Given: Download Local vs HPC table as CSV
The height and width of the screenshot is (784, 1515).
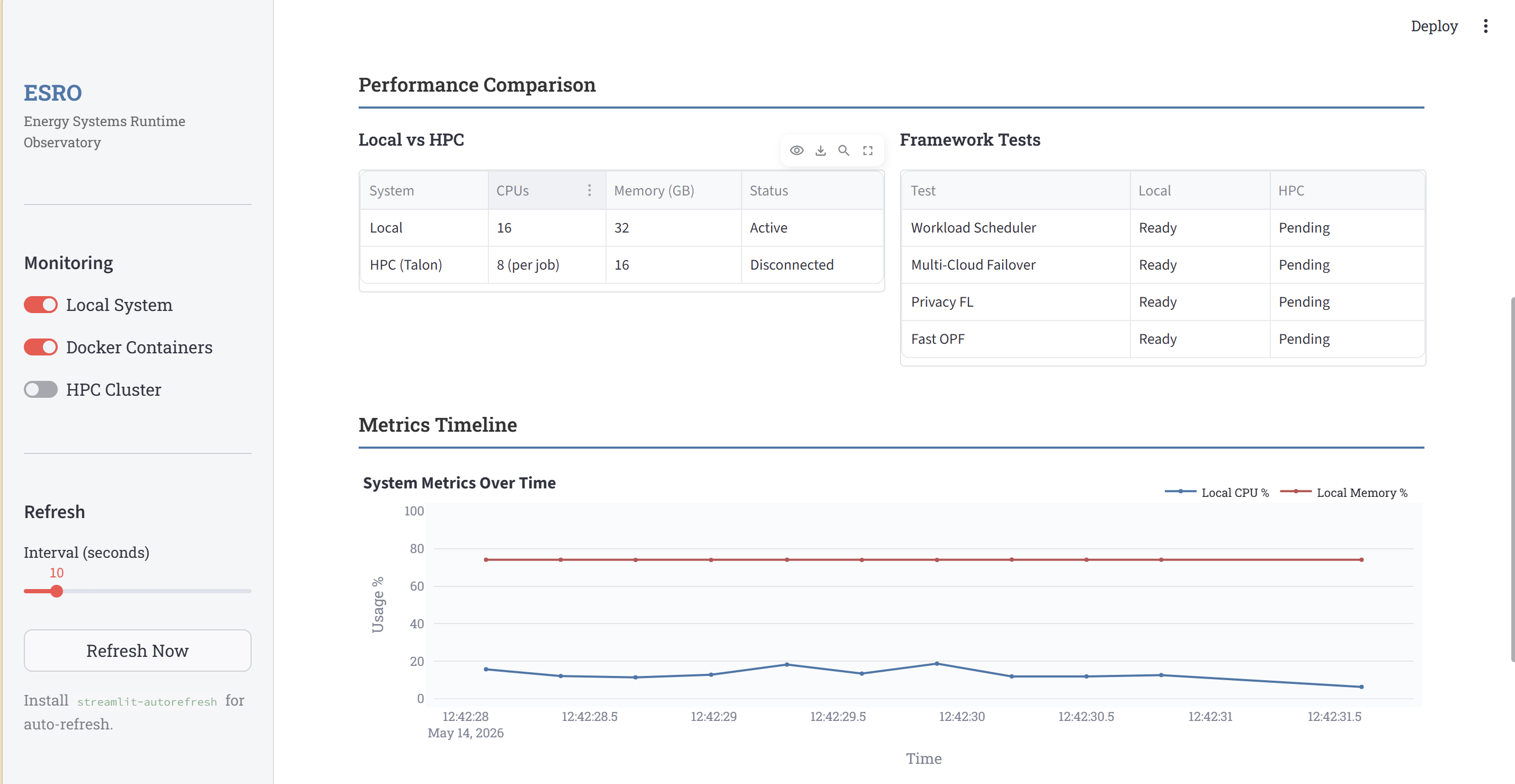Looking at the screenshot, I should pyautogui.click(x=821, y=150).
